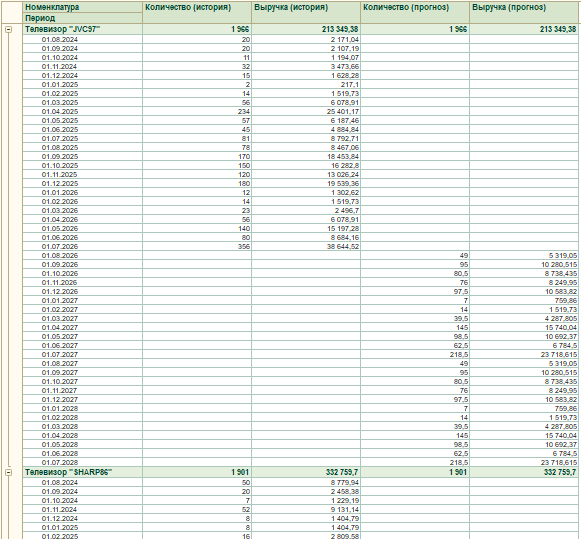Viewport: 581px width, 539px height.
Task: Click history quantity 234 for 01.04.2025
Action: pyautogui.click(x=197, y=112)
